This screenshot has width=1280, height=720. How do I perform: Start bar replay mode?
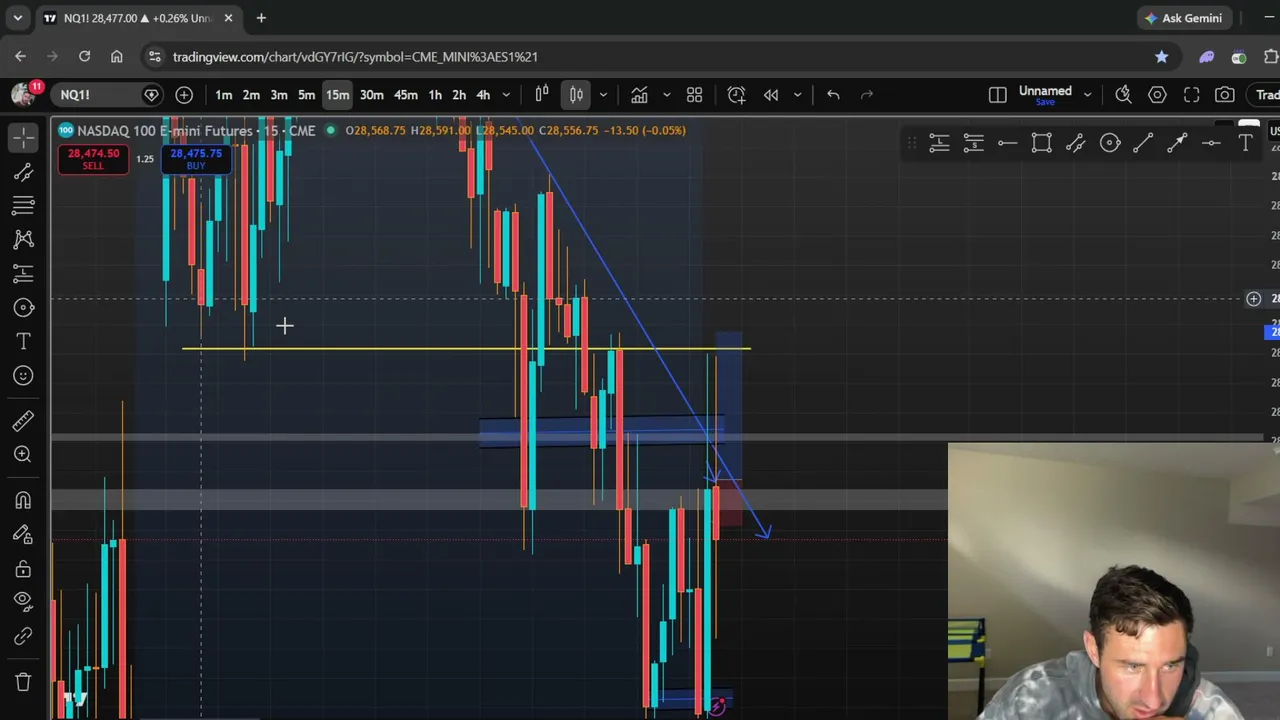point(771,95)
